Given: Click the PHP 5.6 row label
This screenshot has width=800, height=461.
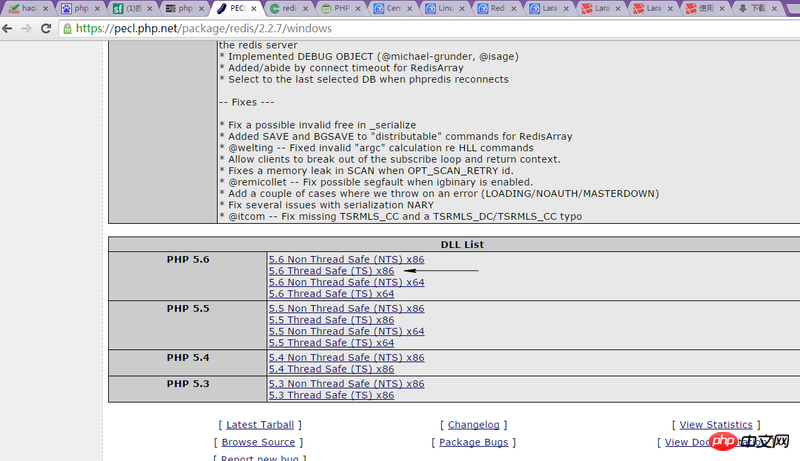Looking at the screenshot, I should click(x=188, y=260).
